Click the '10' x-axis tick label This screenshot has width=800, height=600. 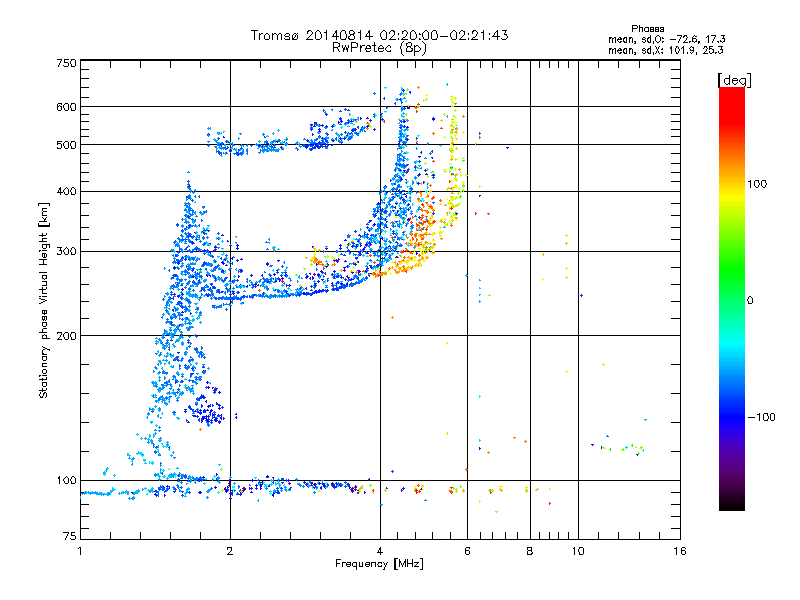coord(578,551)
